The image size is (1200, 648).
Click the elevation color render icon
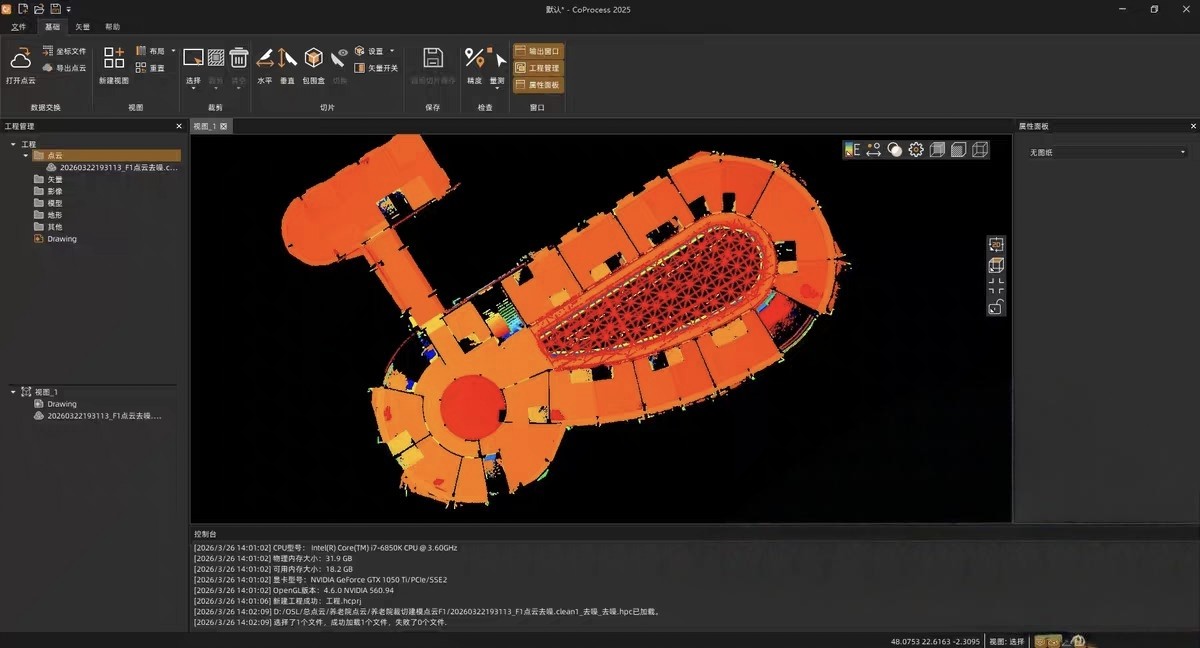[853, 150]
